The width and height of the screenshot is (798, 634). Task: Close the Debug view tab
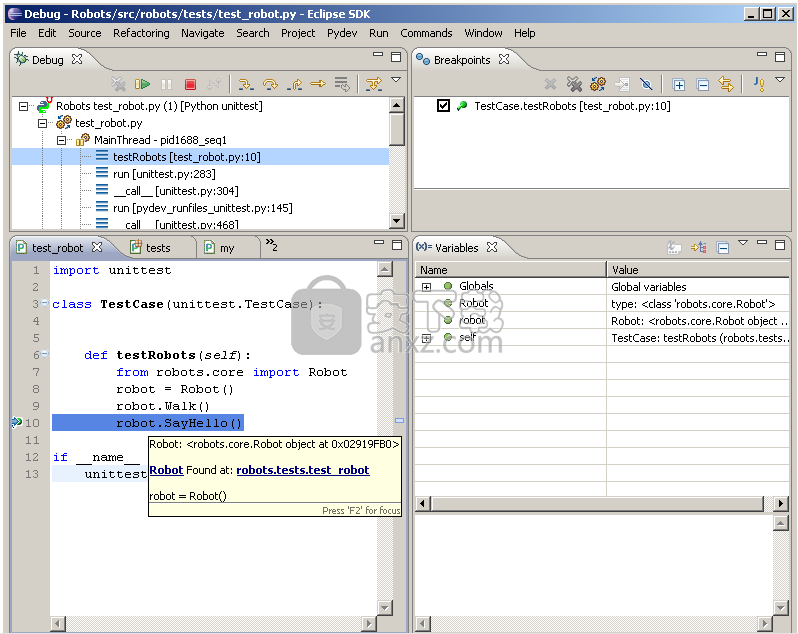pyautogui.click(x=77, y=59)
